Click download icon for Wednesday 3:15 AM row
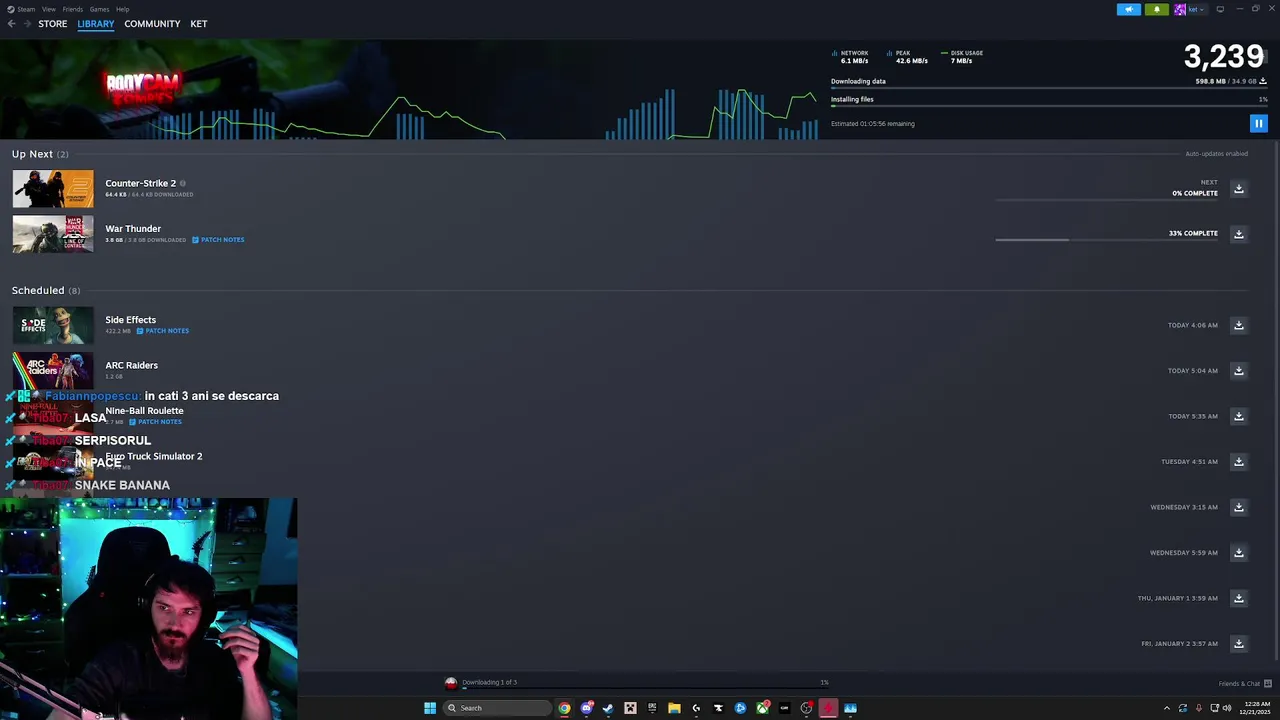The width and height of the screenshot is (1280, 720). point(1238,507)
